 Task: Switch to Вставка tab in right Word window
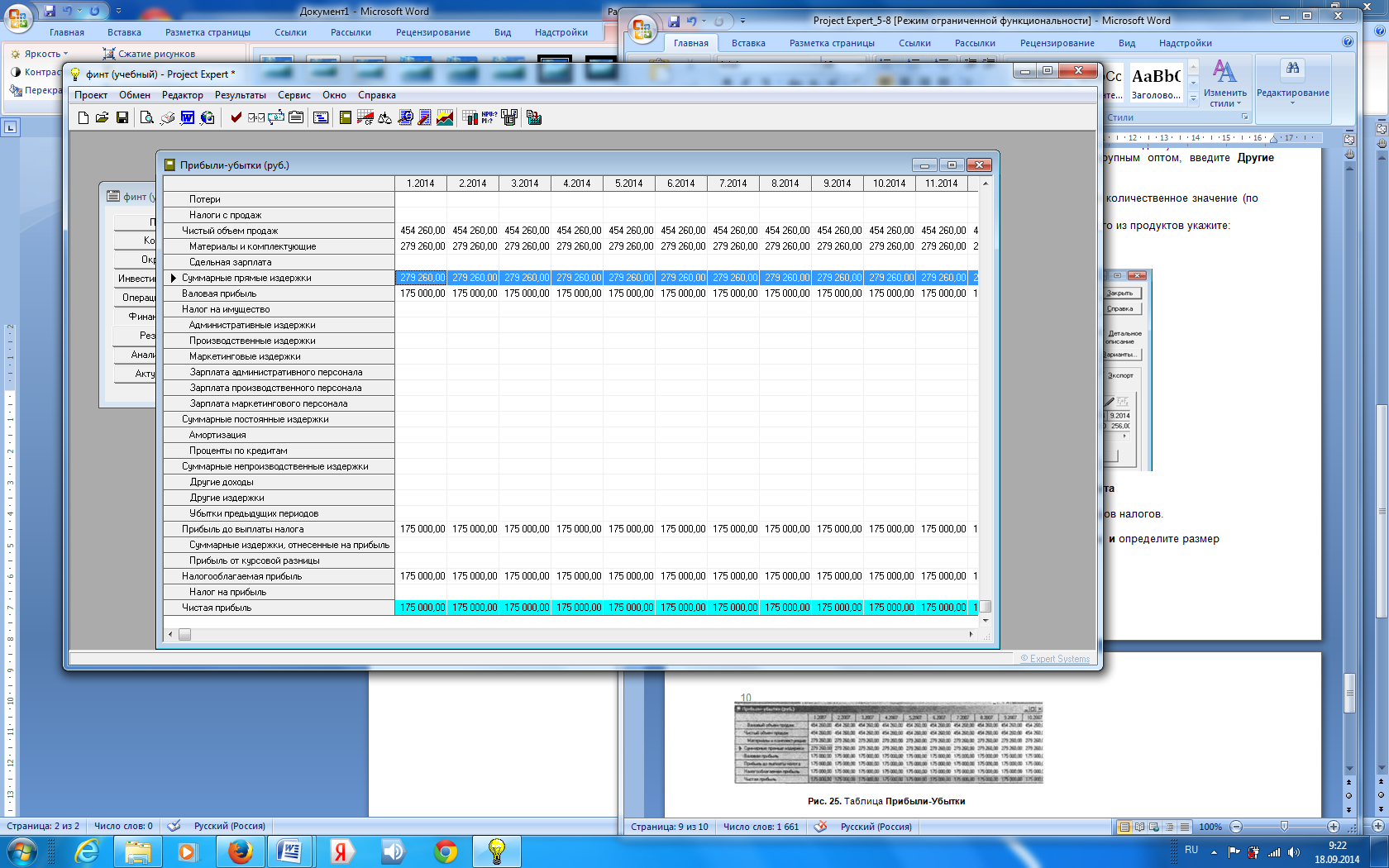point(748,43)
